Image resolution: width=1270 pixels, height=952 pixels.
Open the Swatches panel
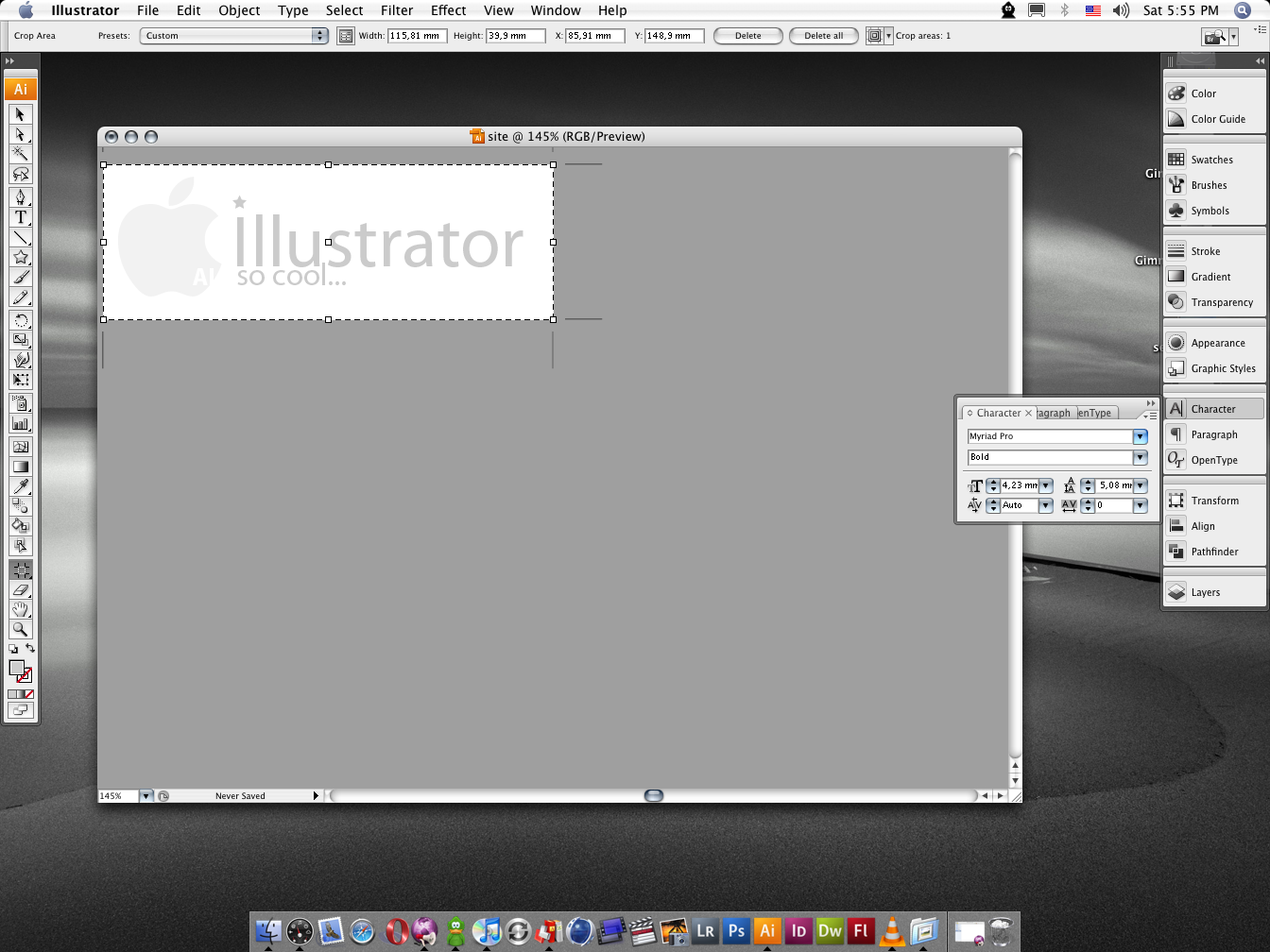[1211, 160]
